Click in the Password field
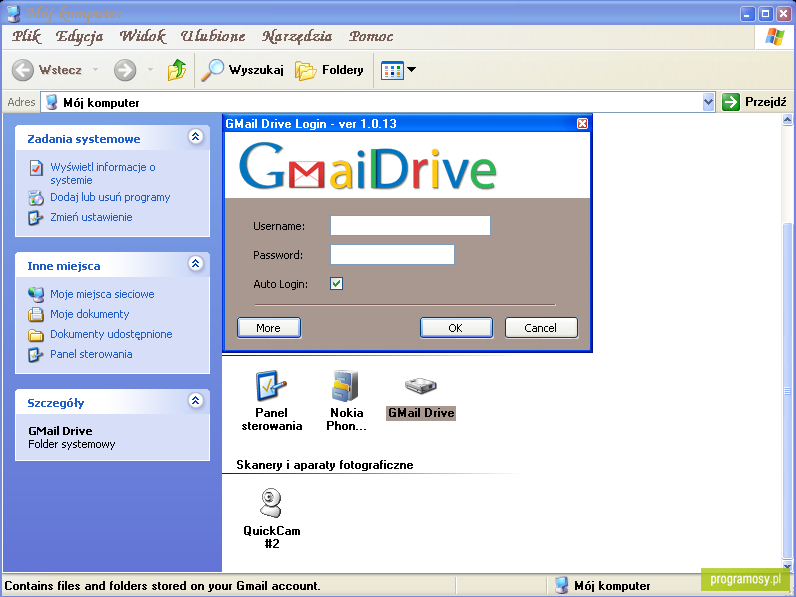 click(392, 254)
